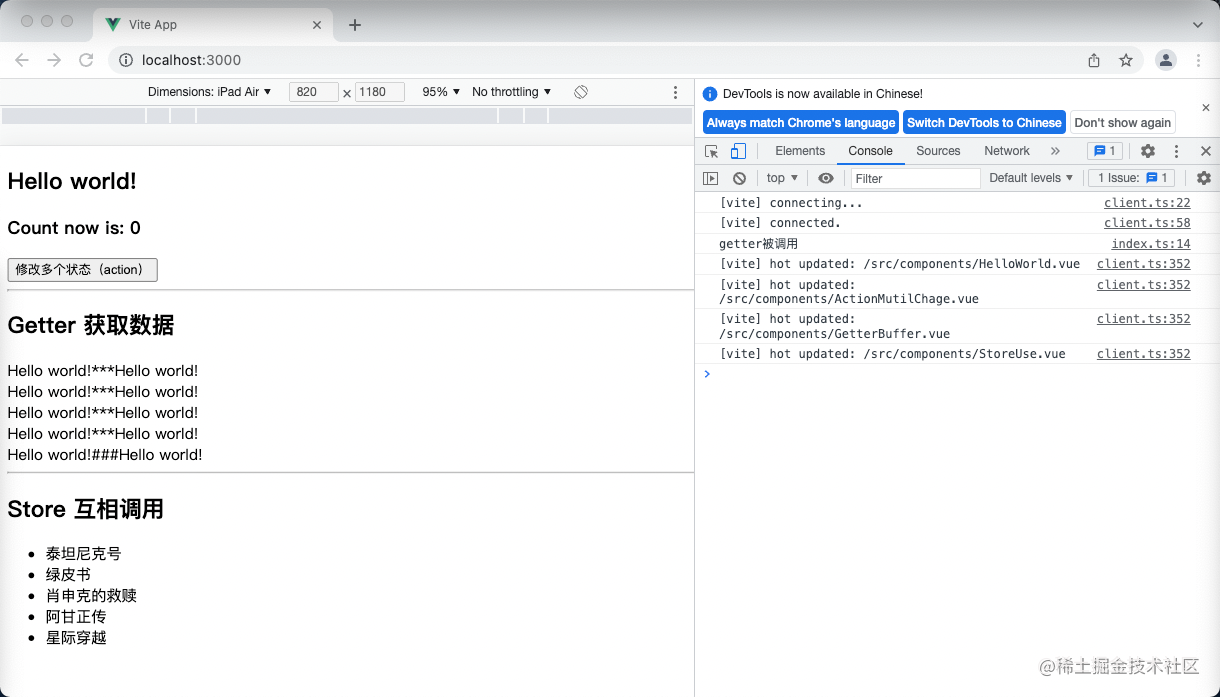
Task: Open the No throttling dropdown
Action: pos(512,92)
